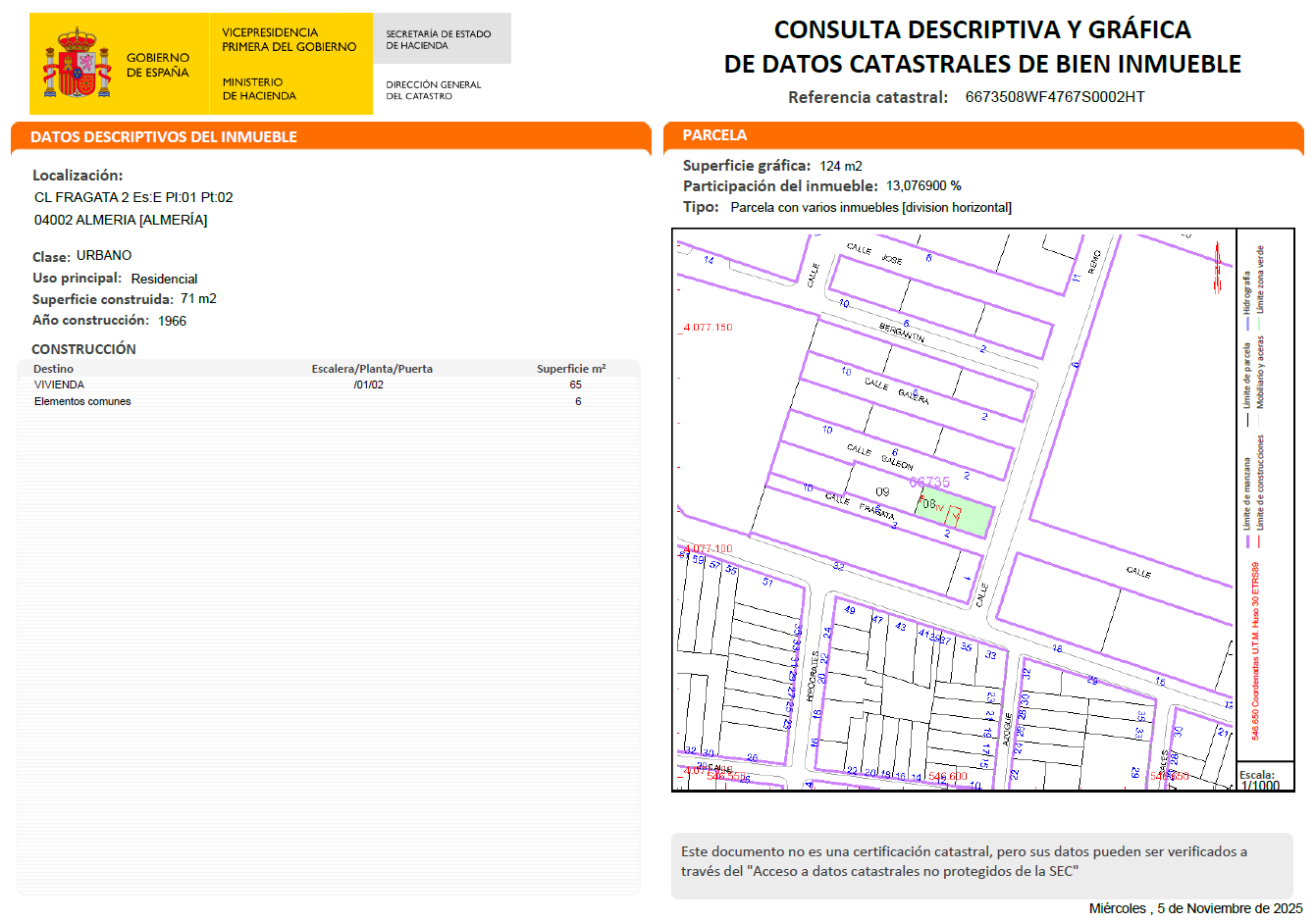Viewport: 1316px width, 923px height.
Task: Click the 'DIRECCIÓN GENERAL DEL CATASTRO' header text
Action: 433,90
